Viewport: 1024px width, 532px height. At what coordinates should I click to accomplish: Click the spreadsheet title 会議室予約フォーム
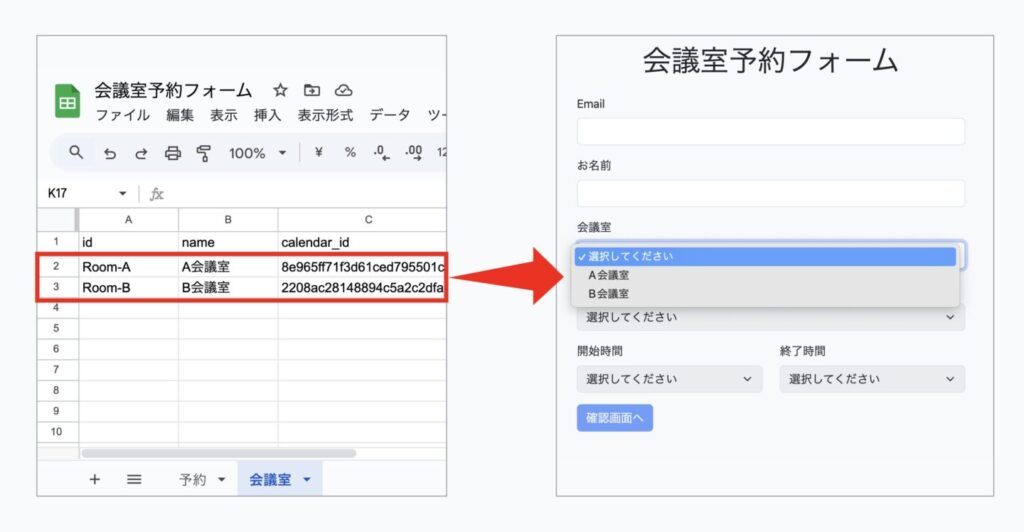pos(173,89)
